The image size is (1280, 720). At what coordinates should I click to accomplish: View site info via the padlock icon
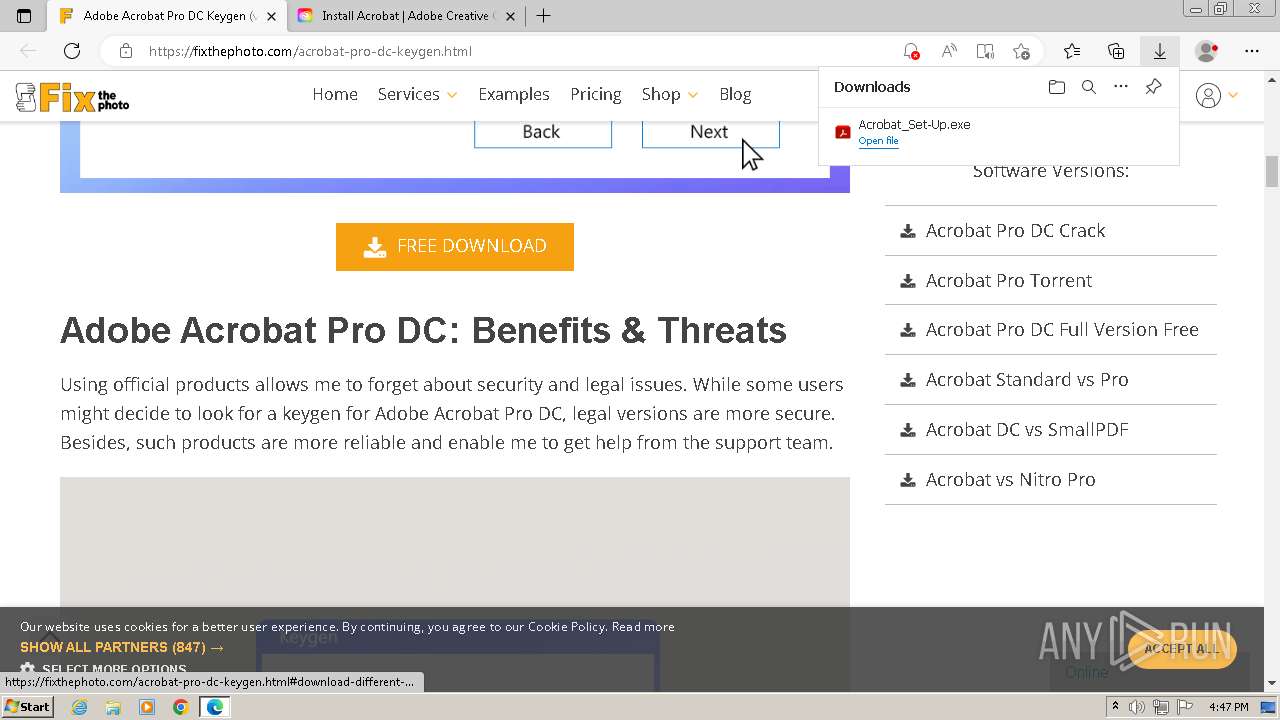tap(126, 51)
